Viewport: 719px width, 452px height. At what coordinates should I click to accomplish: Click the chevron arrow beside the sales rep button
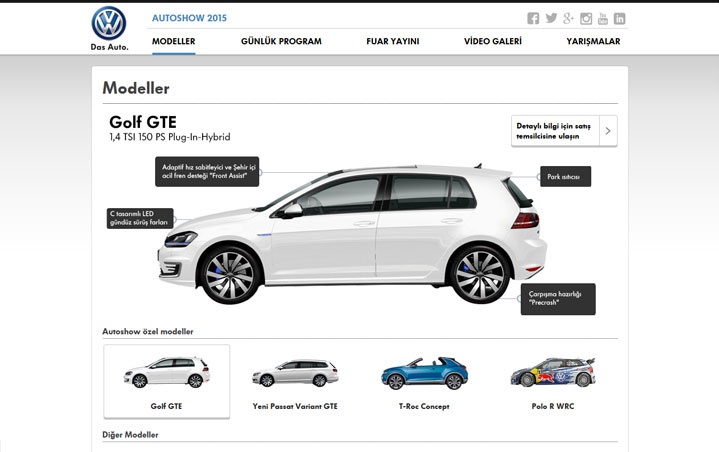pos(608,131)
